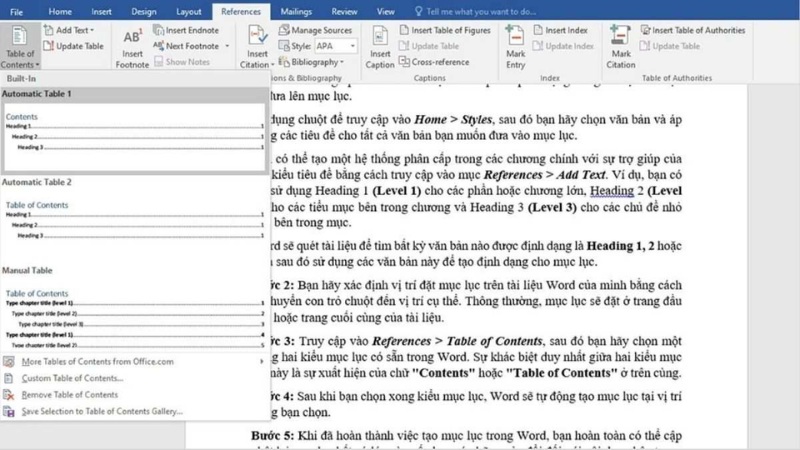Select the Automatic Table 1 preview
This screenshot has height=450, width=800.
click(x=133, y=131)
